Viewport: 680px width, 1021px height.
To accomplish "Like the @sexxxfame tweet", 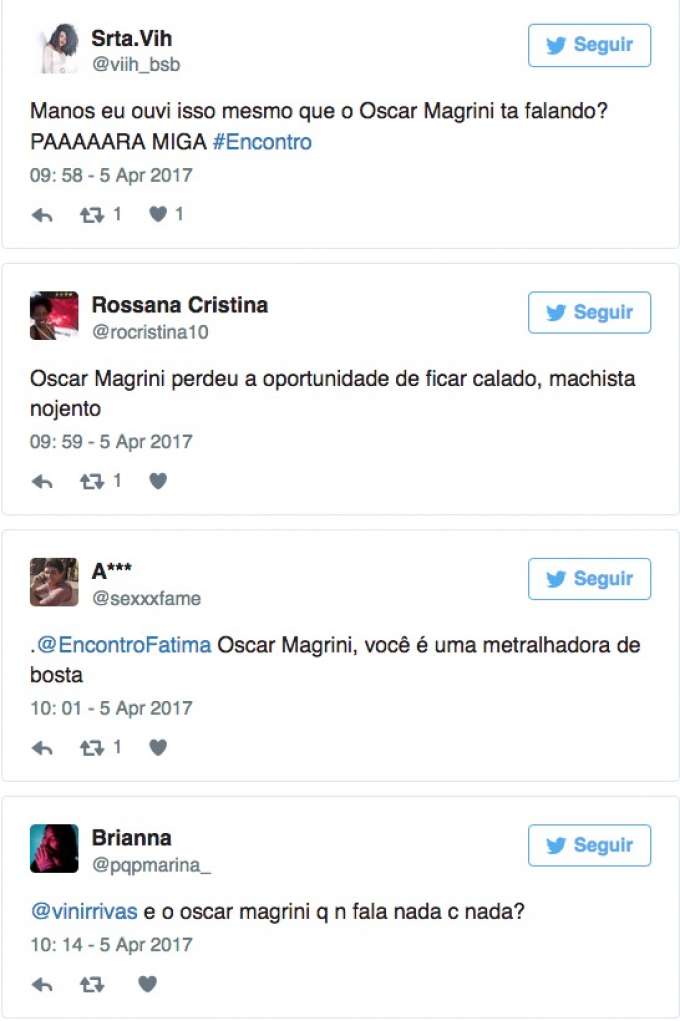I will 158,748.
